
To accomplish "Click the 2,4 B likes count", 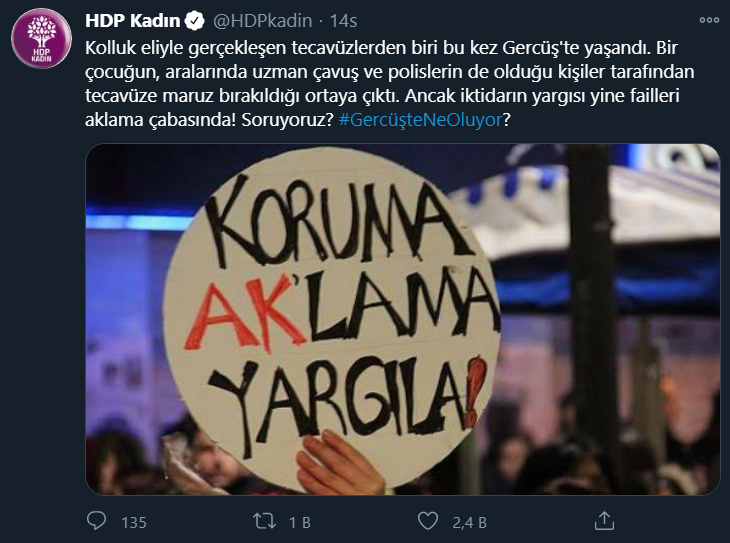I will coord(469,523).
